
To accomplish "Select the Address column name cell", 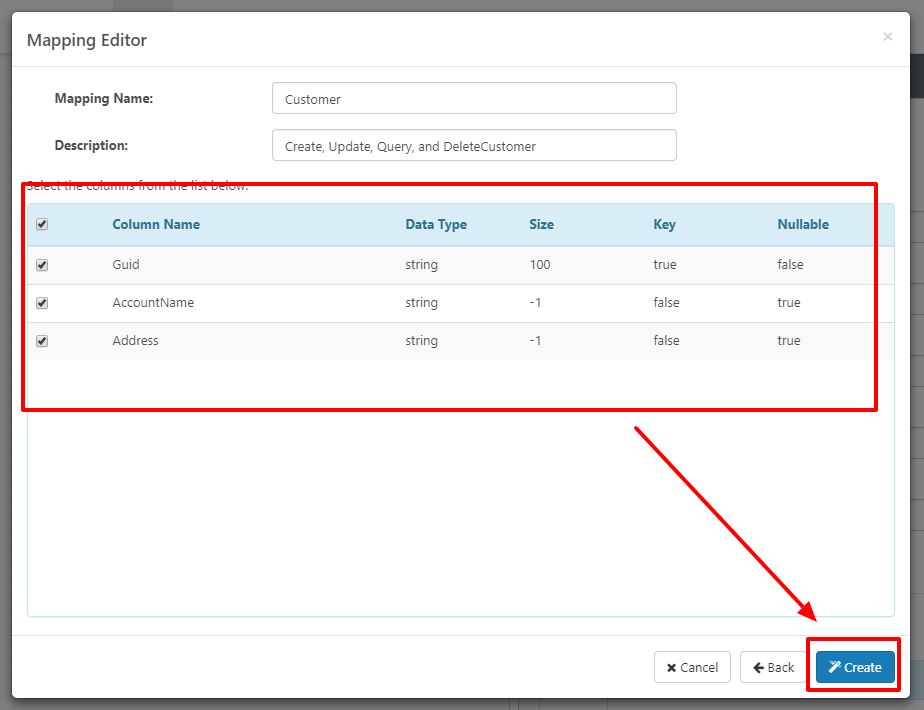I will click(x=135, y=341).
